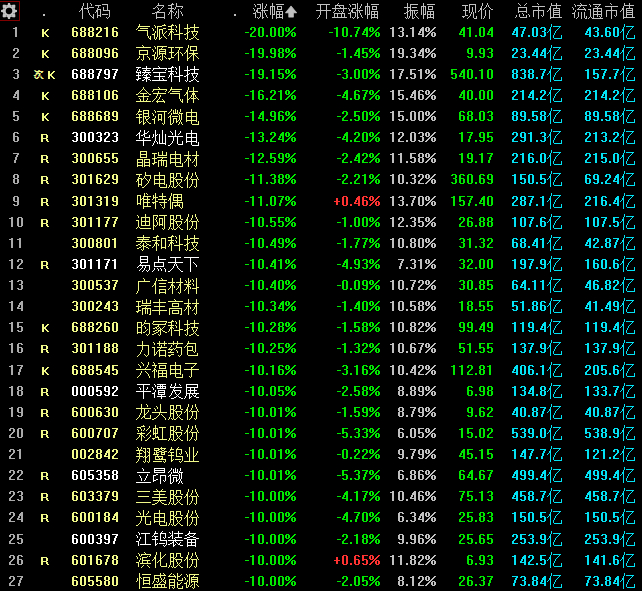The width and height of the screenshot is (642, 591).
Task: Select stock name 迪阿股份
Action: click(x=167, y=222)
